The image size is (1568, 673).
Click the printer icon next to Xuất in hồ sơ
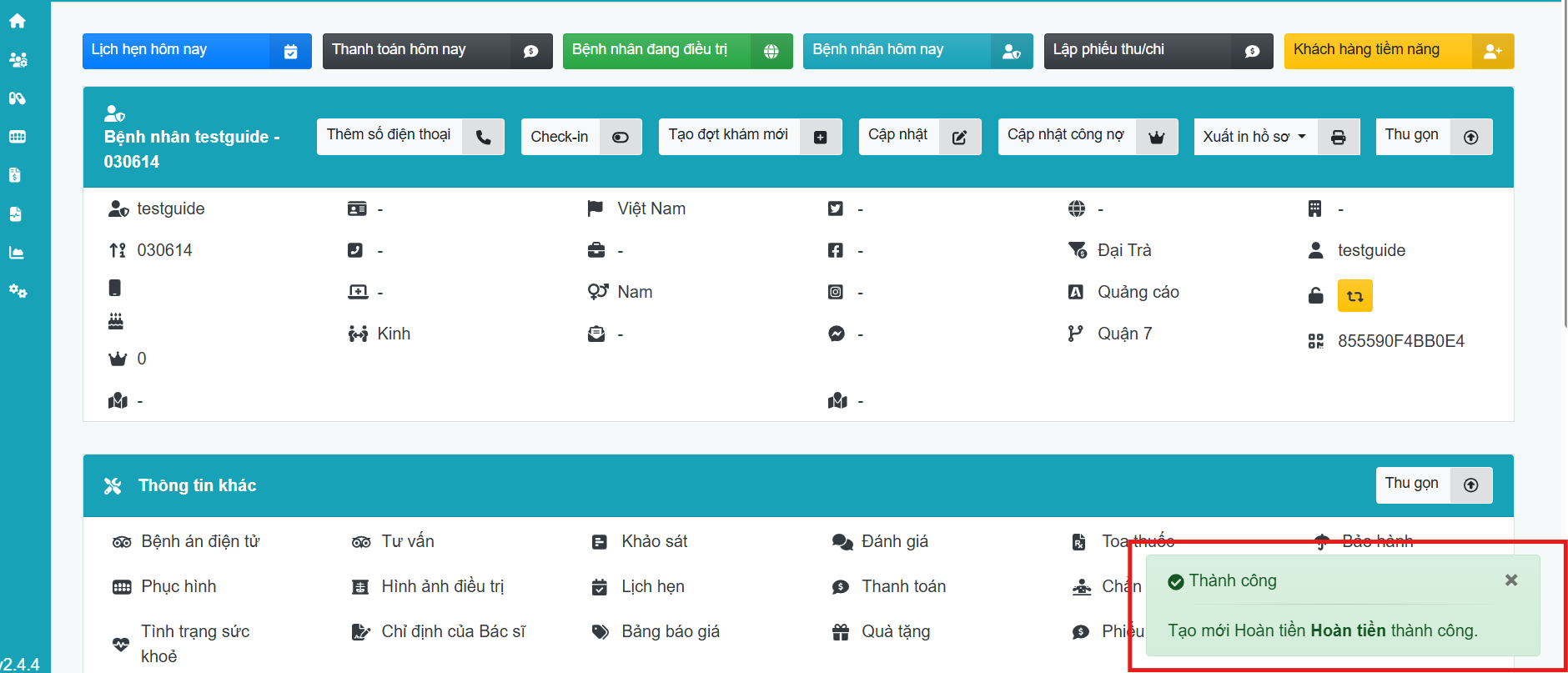1338,138
